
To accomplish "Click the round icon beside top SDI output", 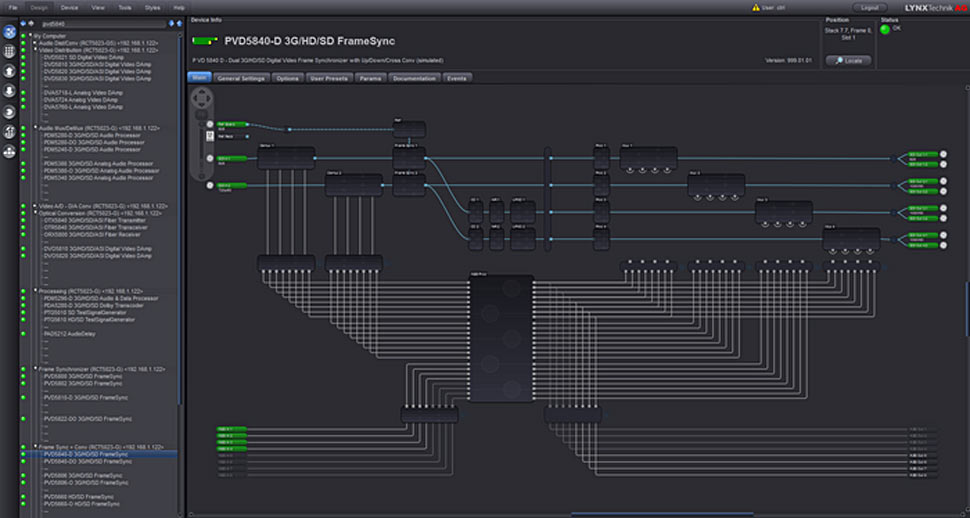I will pyautogui.click(x=943, y=154).
